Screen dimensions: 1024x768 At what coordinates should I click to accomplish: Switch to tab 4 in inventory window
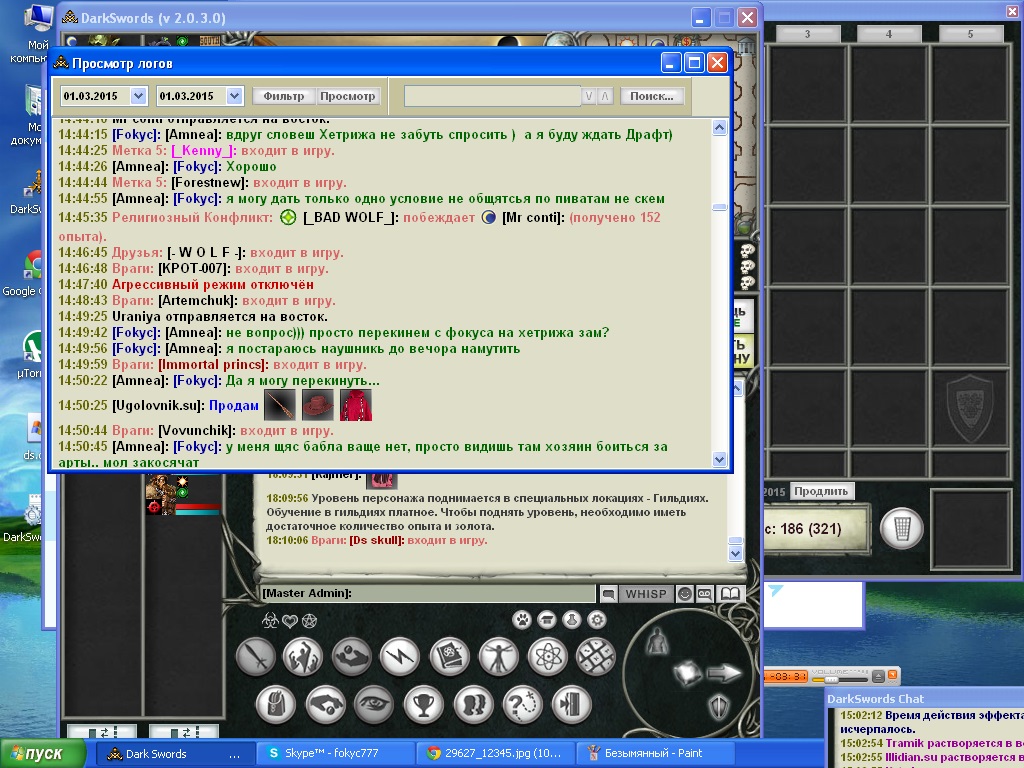(x=889, y=34)
